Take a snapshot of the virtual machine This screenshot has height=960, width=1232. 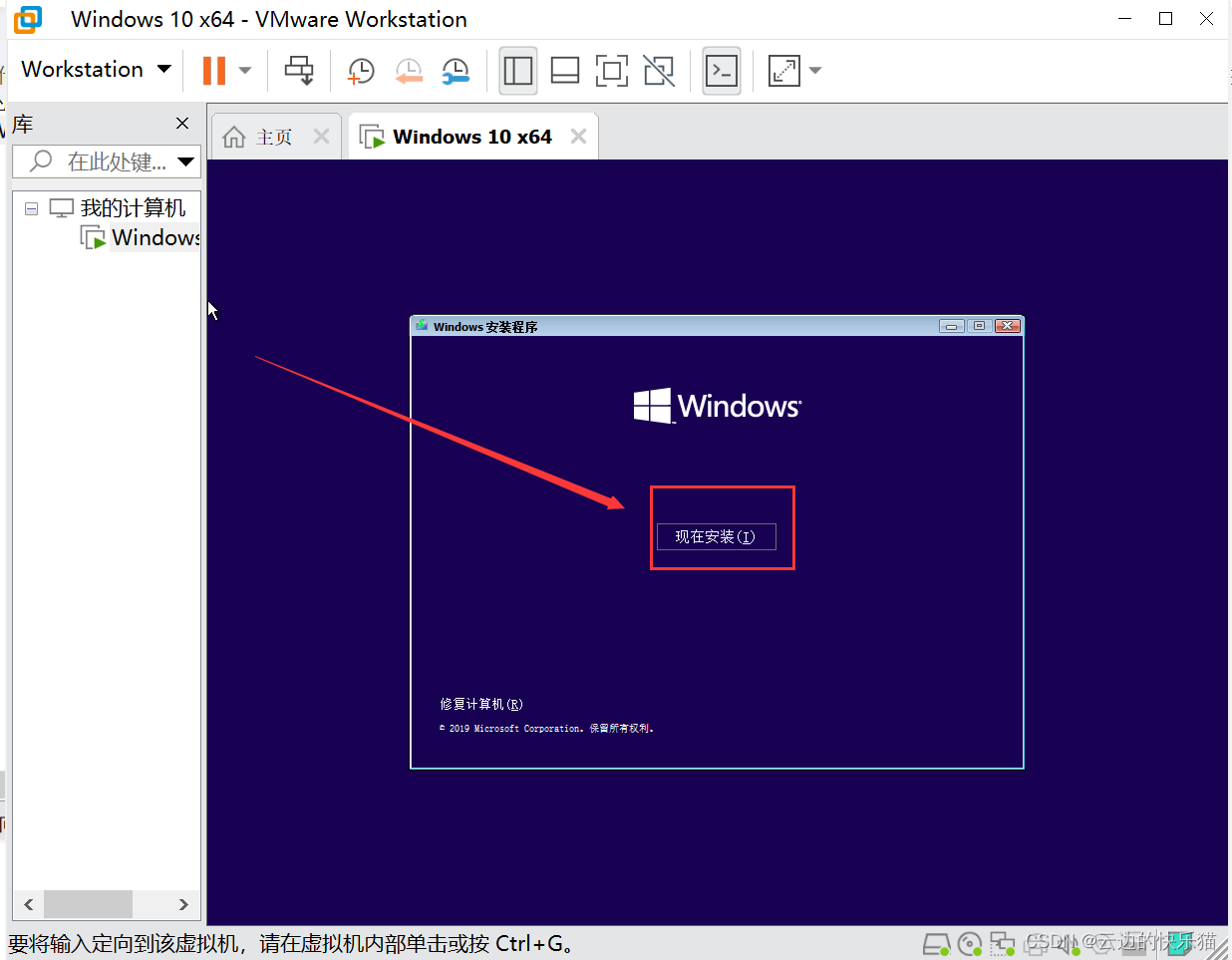point(360,71)
